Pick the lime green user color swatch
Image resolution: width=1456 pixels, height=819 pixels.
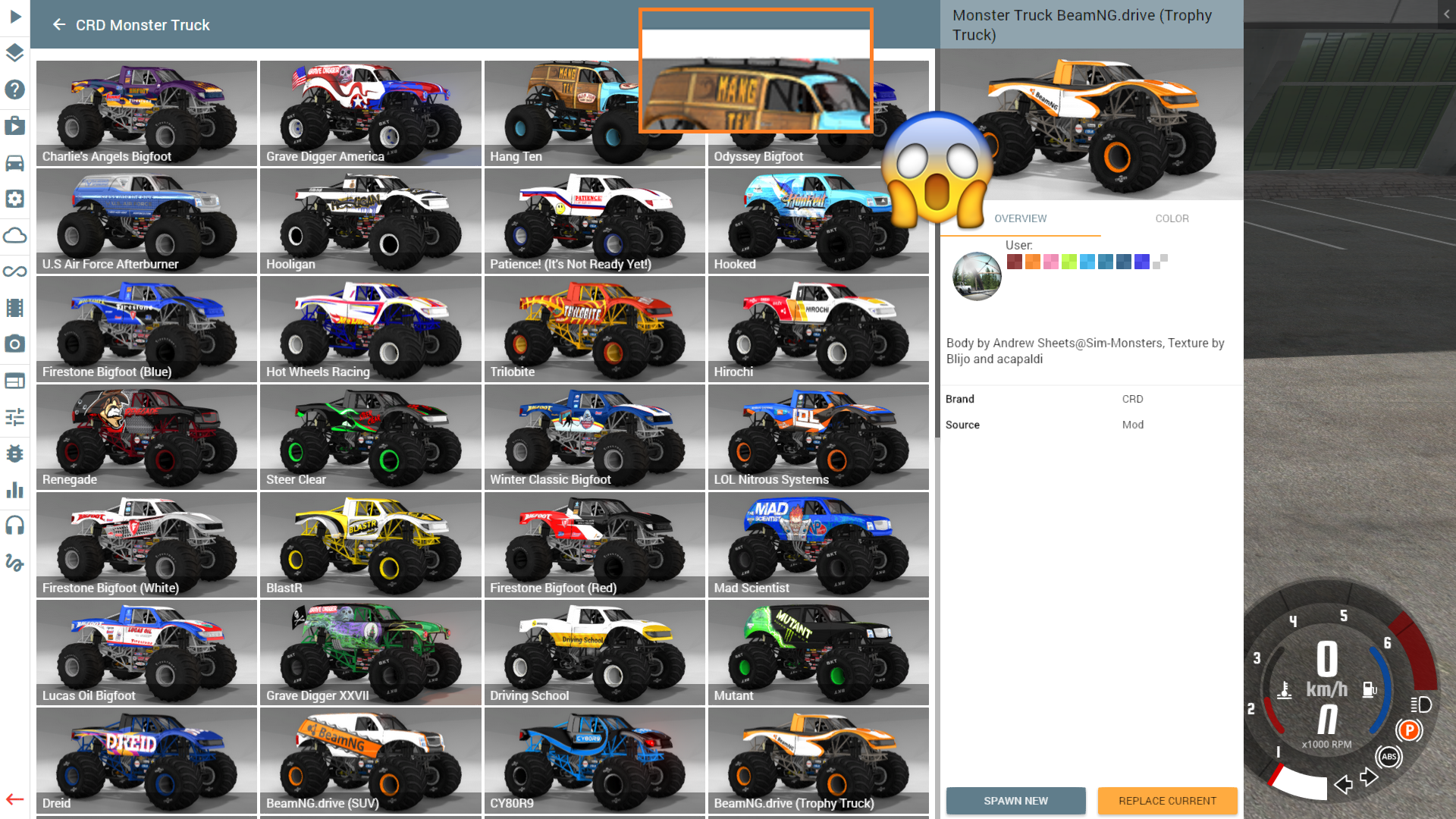[1068, 262]
